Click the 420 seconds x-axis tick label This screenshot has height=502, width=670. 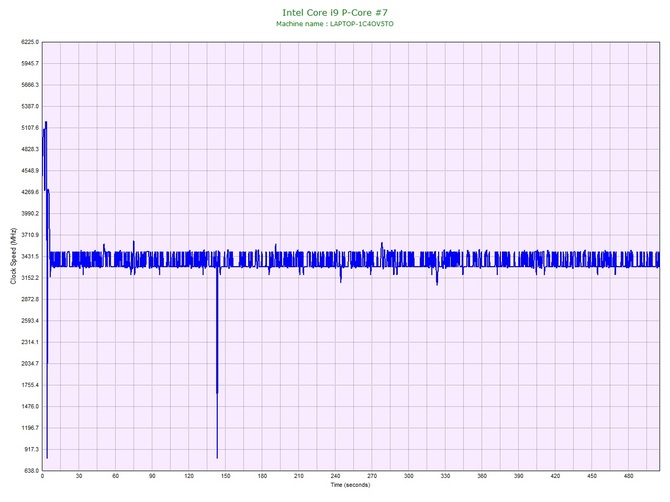click(555, 476)
